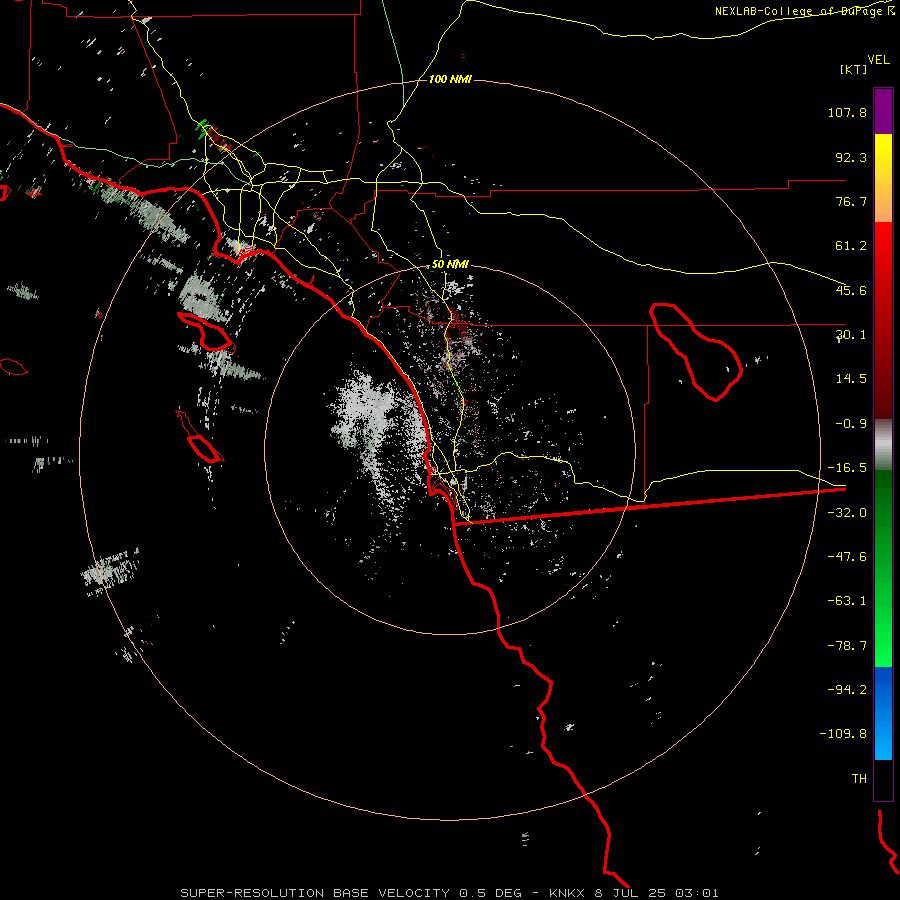This screenshot has height=900, width=900.
Task: Select the 61.2 scale value
Action: [x=851, y=246]
